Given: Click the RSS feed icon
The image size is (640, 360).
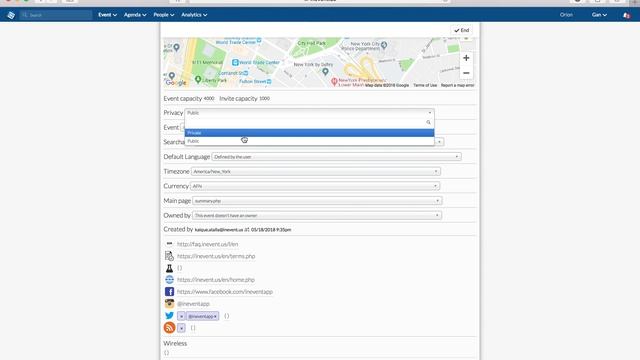Looking at the screenshot, I should coord(169,327).
